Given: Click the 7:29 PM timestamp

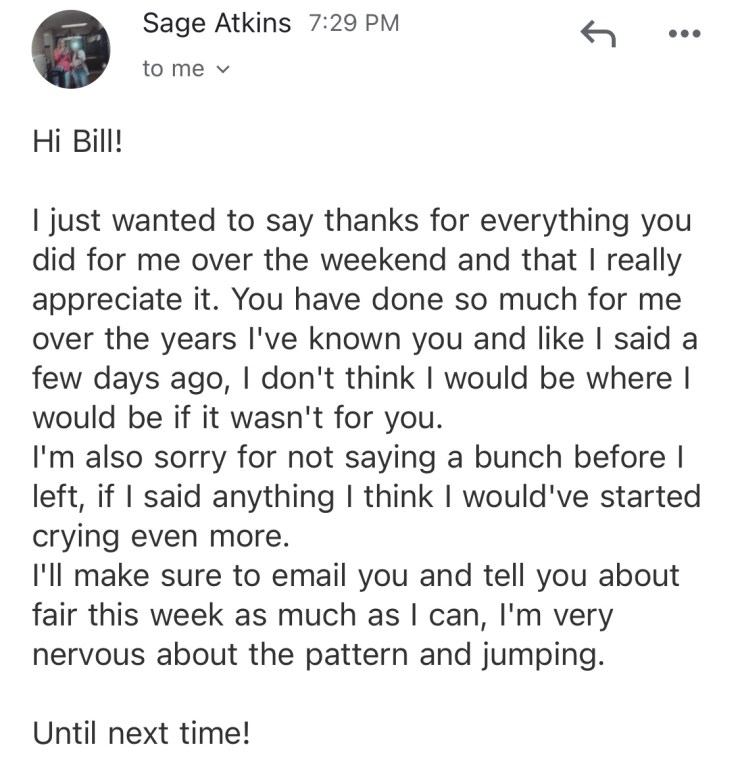Looking at the screenshot, I should pos(355,24).
